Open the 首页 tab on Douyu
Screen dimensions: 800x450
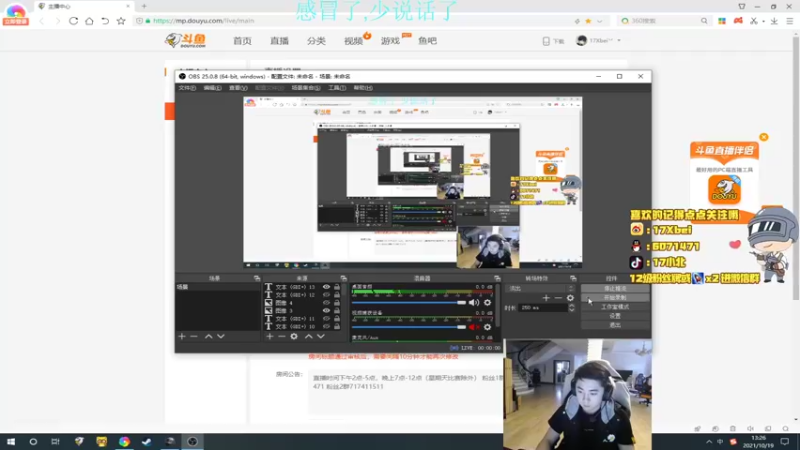click(242, 41)
